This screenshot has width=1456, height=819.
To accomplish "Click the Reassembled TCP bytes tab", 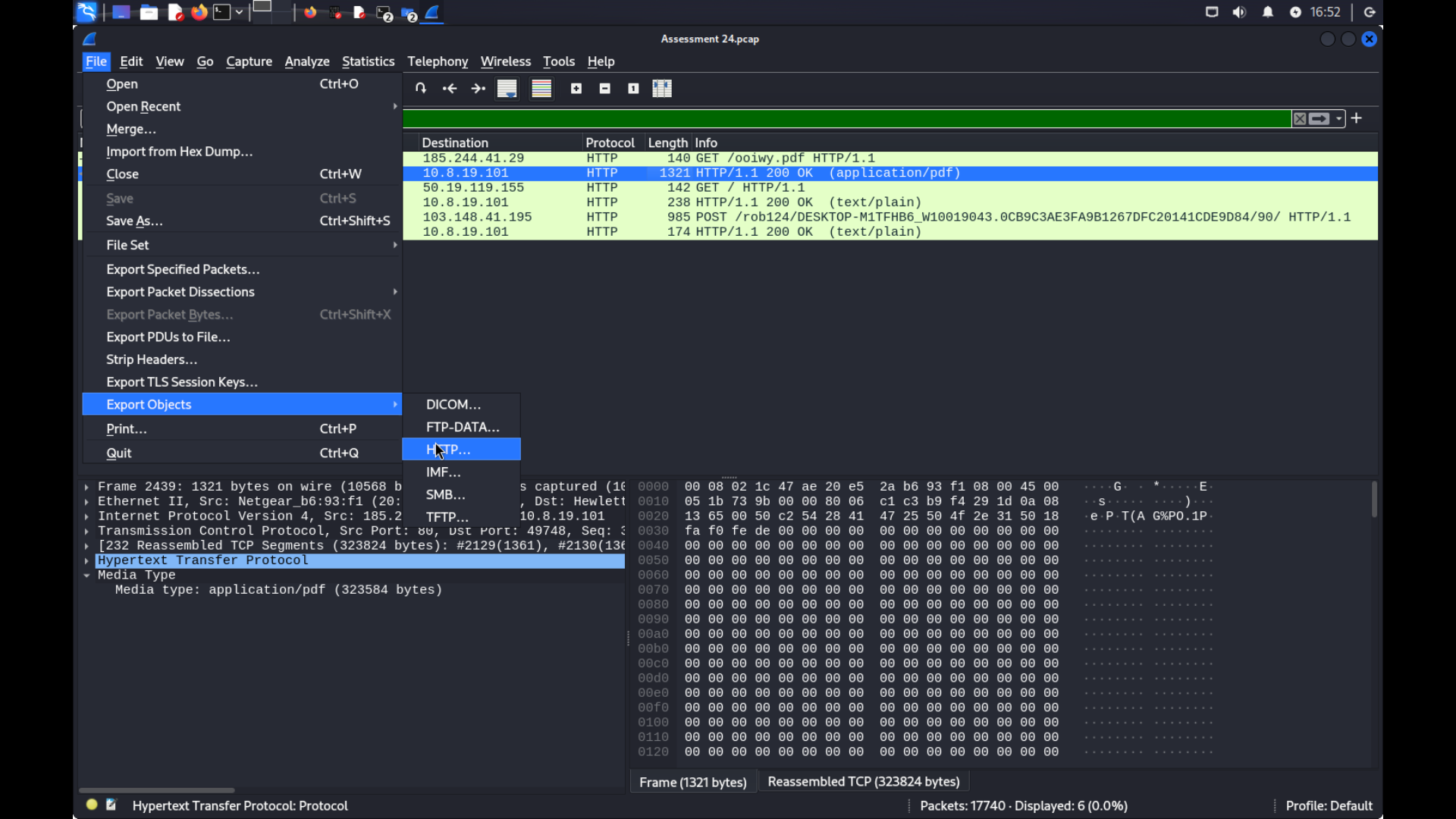I will pyautogui.click(x=864, y=781).
